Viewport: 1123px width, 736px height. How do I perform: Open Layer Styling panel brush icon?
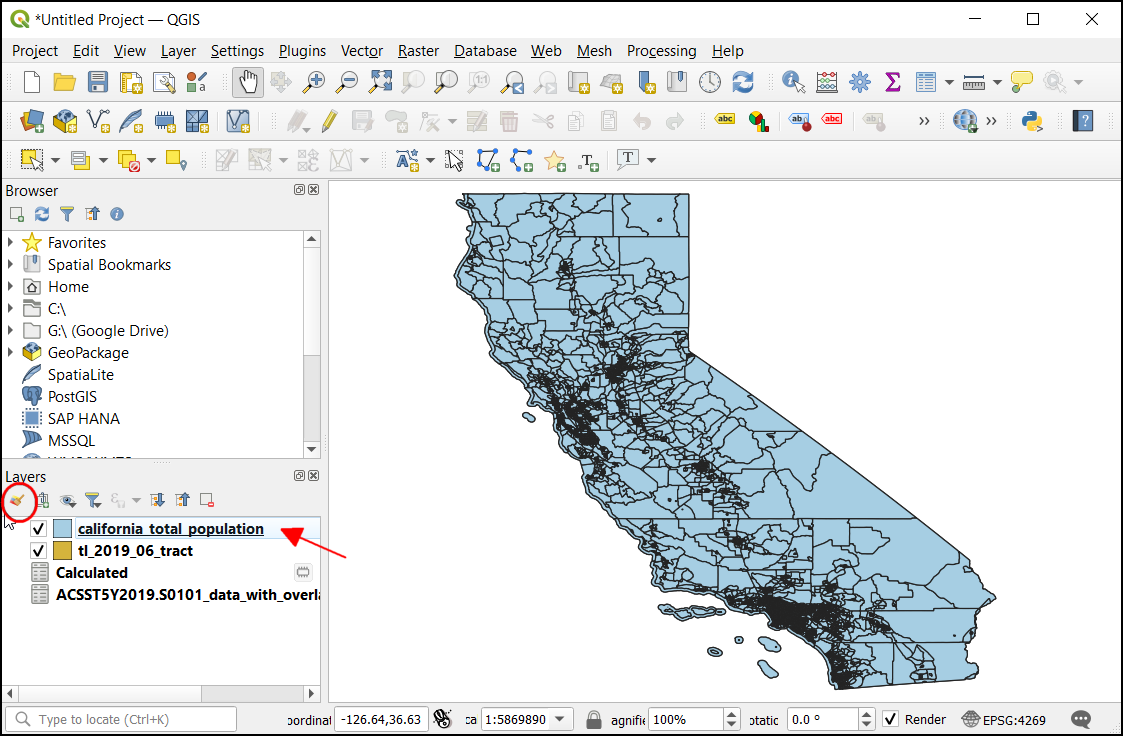click(x=17, y=500)
